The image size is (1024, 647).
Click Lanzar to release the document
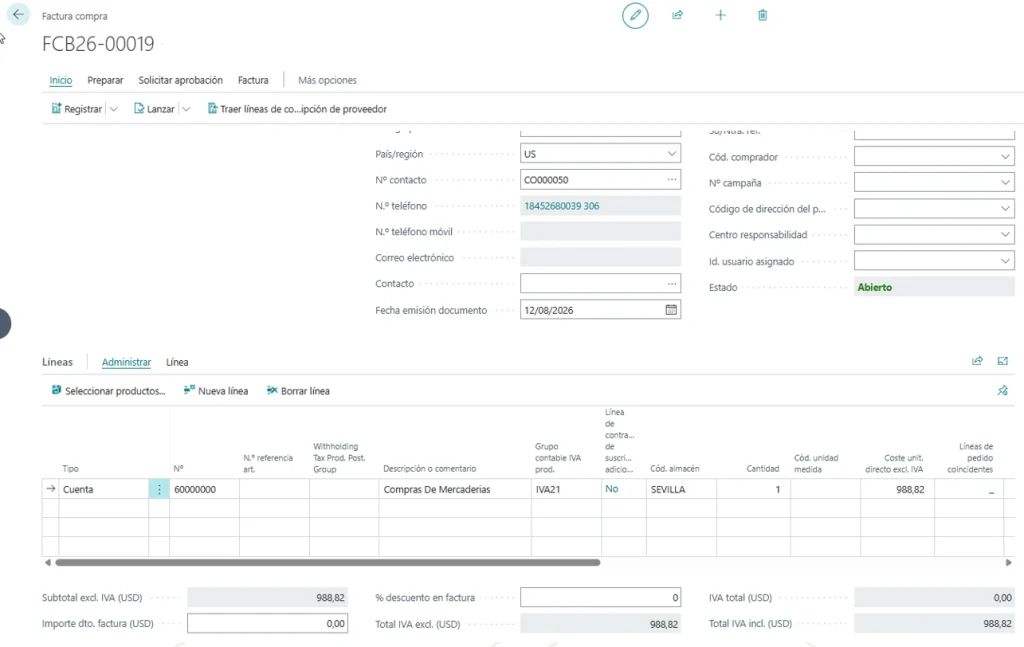click(154, 109)
